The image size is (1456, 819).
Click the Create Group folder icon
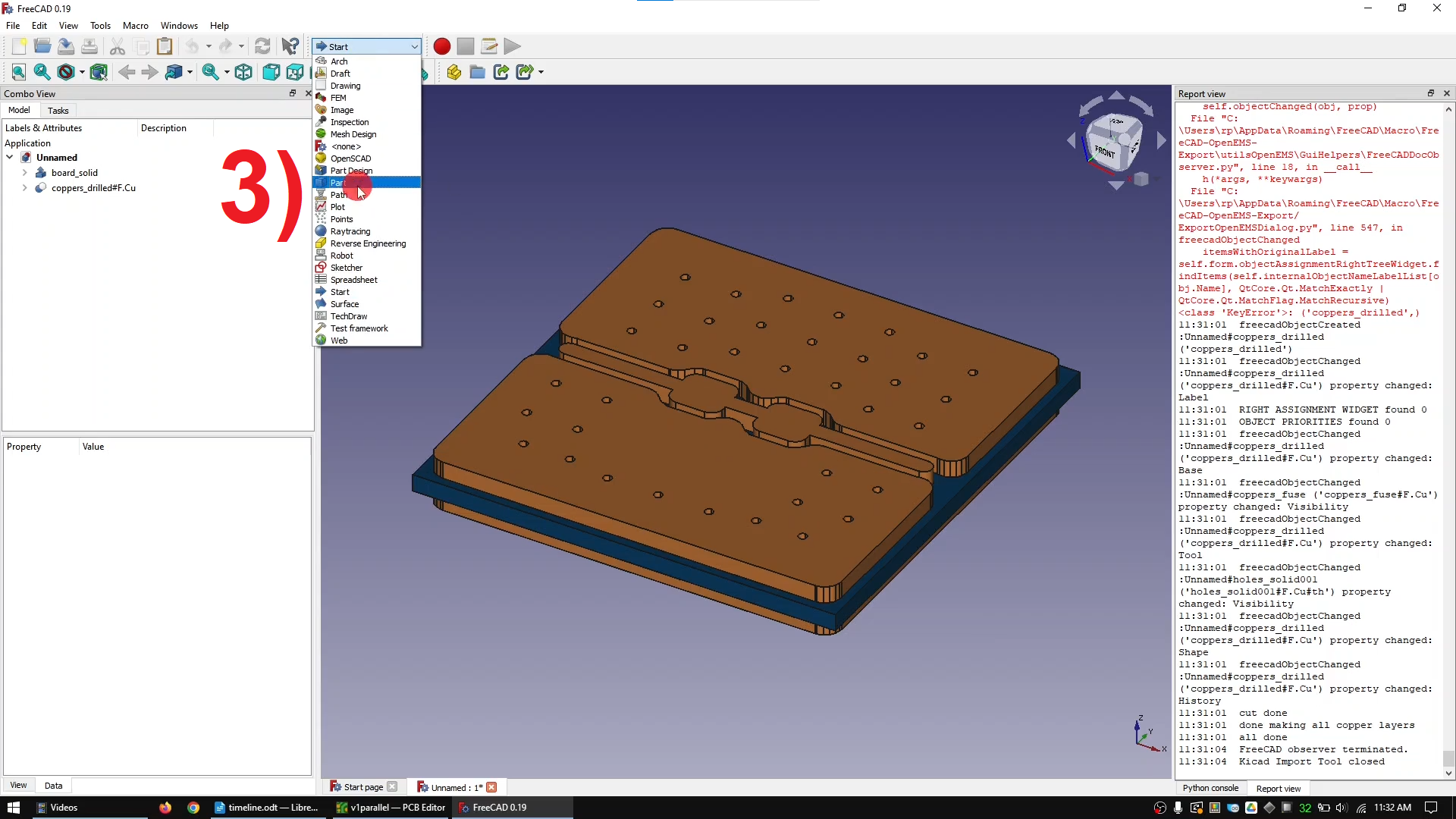click(x=478, y=72)
